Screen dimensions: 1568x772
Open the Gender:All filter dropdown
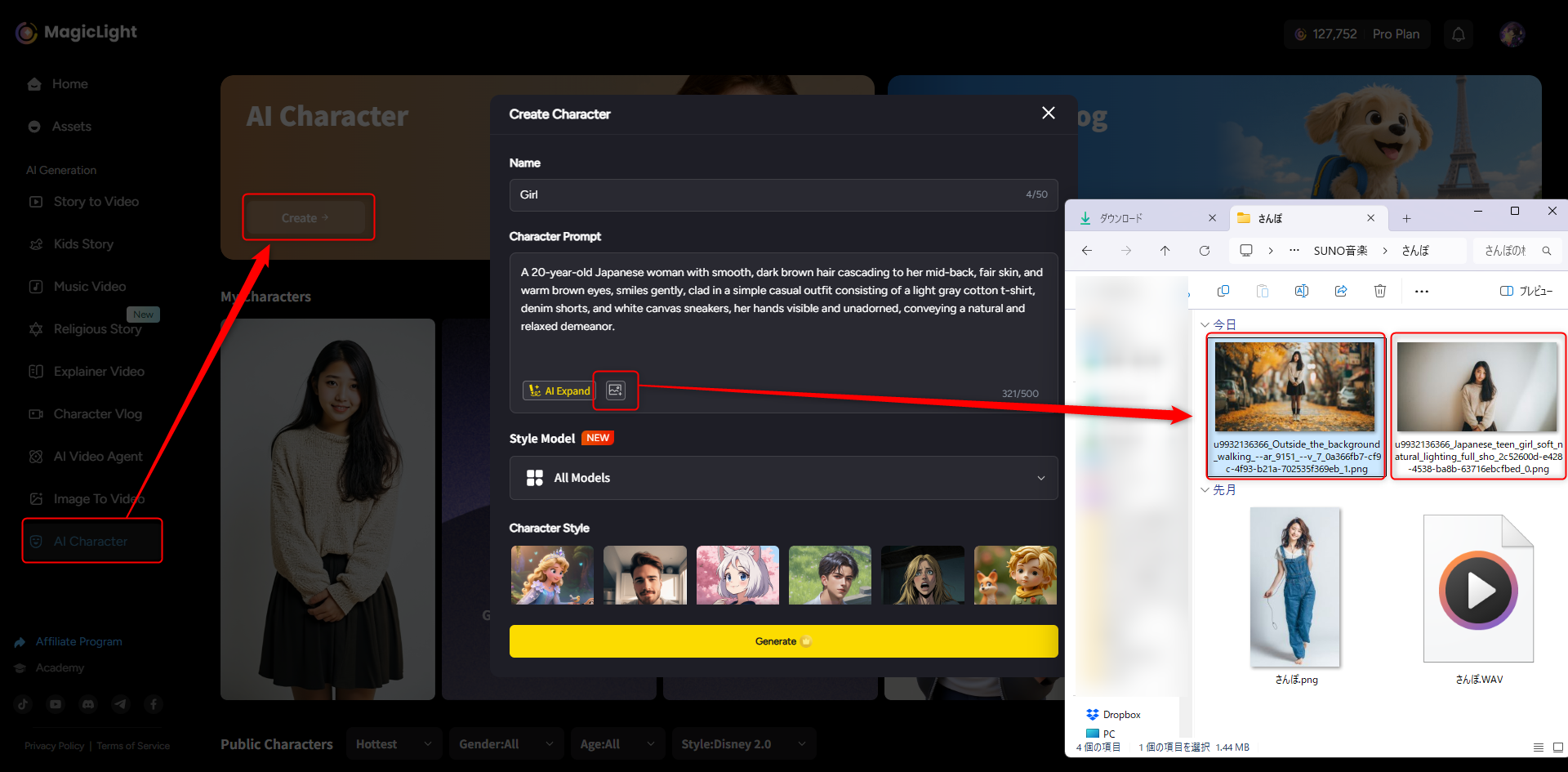506,744
